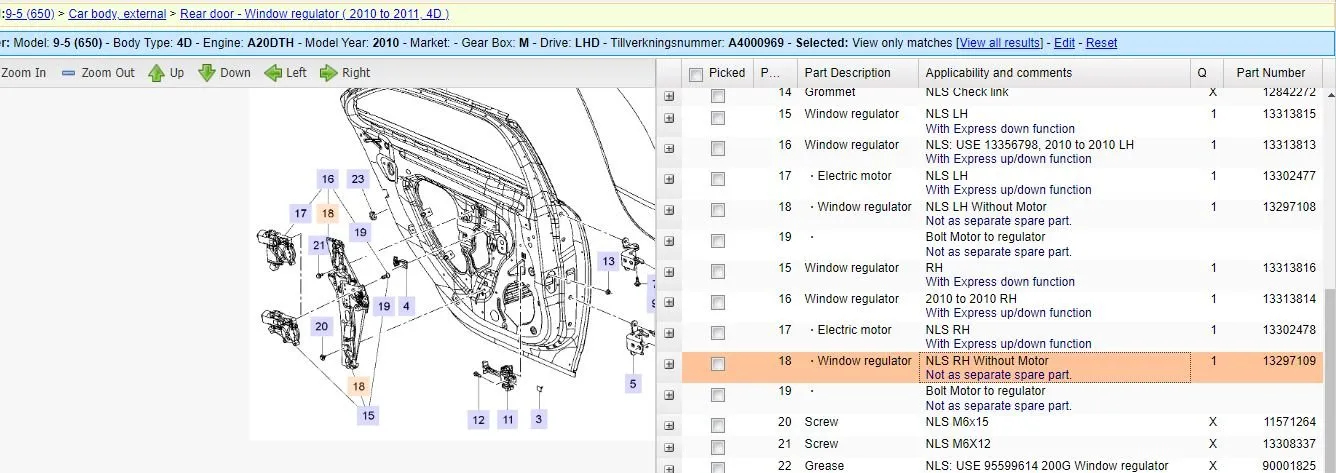Expand the row for part 13313815

click(669, 118)
